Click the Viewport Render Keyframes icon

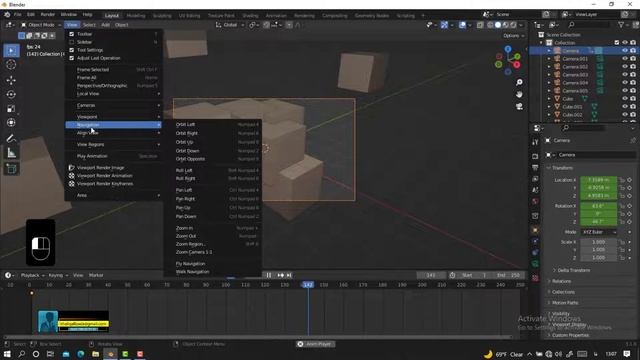point(71,184)
